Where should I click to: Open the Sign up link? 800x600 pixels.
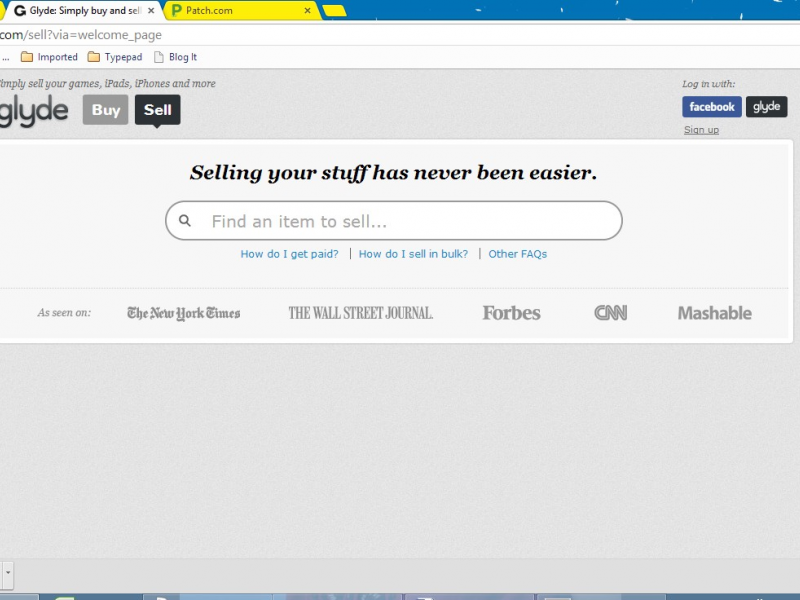point(701,130)
